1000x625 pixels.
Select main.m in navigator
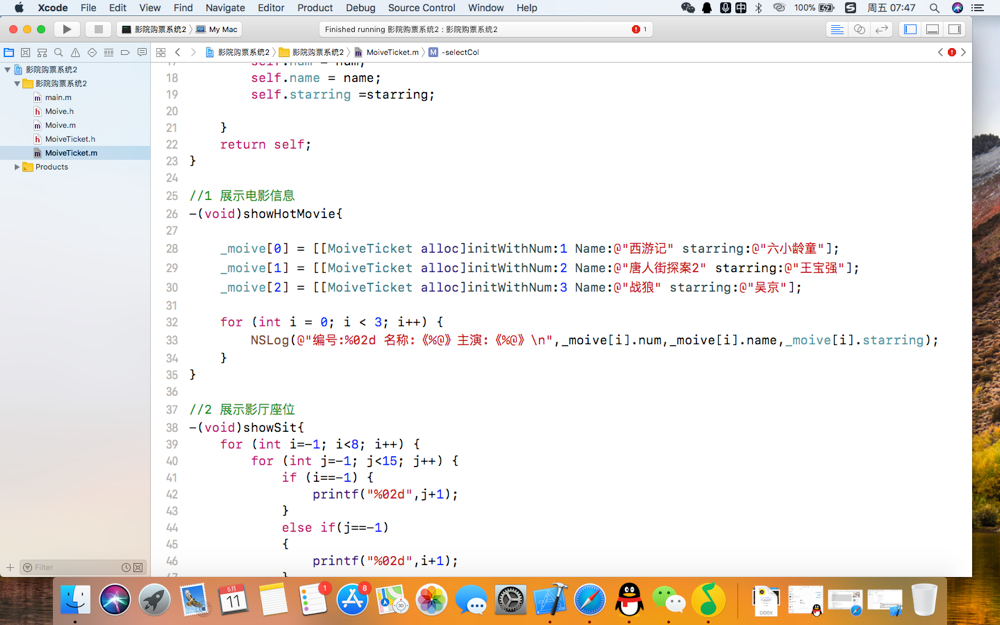[58, 98]
